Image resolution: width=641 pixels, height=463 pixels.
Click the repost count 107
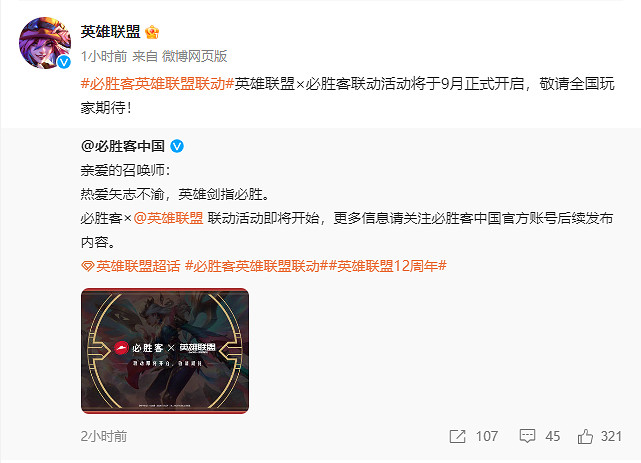[x=487, y=436]
